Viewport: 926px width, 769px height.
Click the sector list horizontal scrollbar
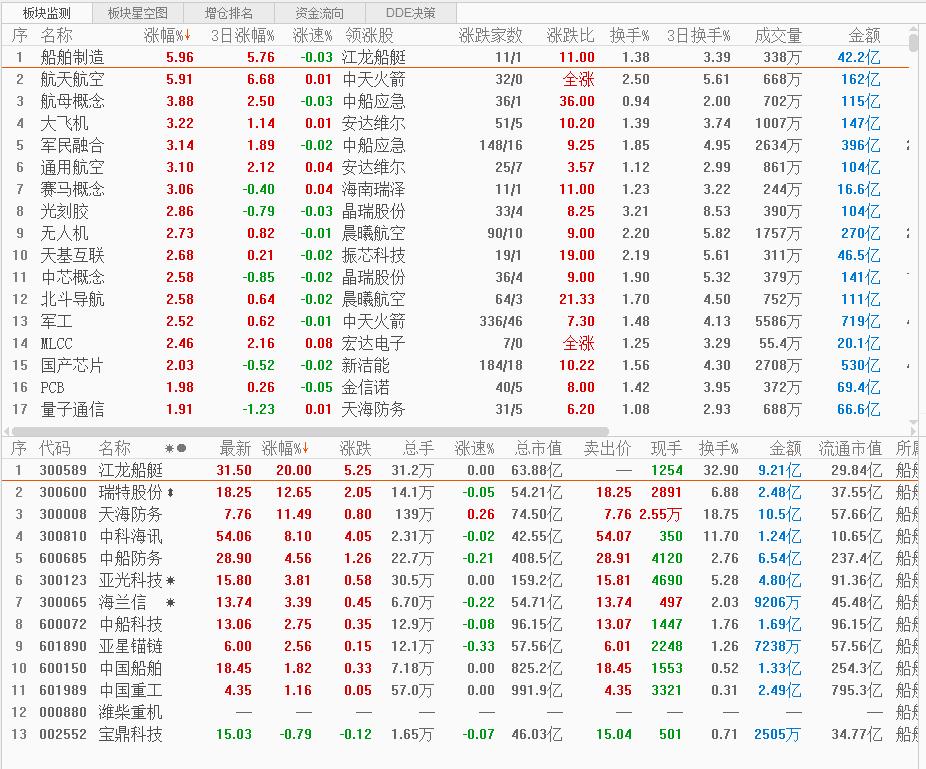(x=310, y=431)
